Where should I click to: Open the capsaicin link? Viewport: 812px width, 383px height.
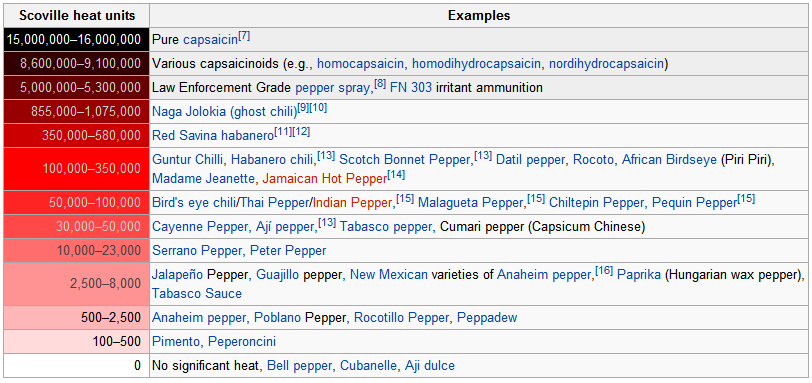[210, 40]
